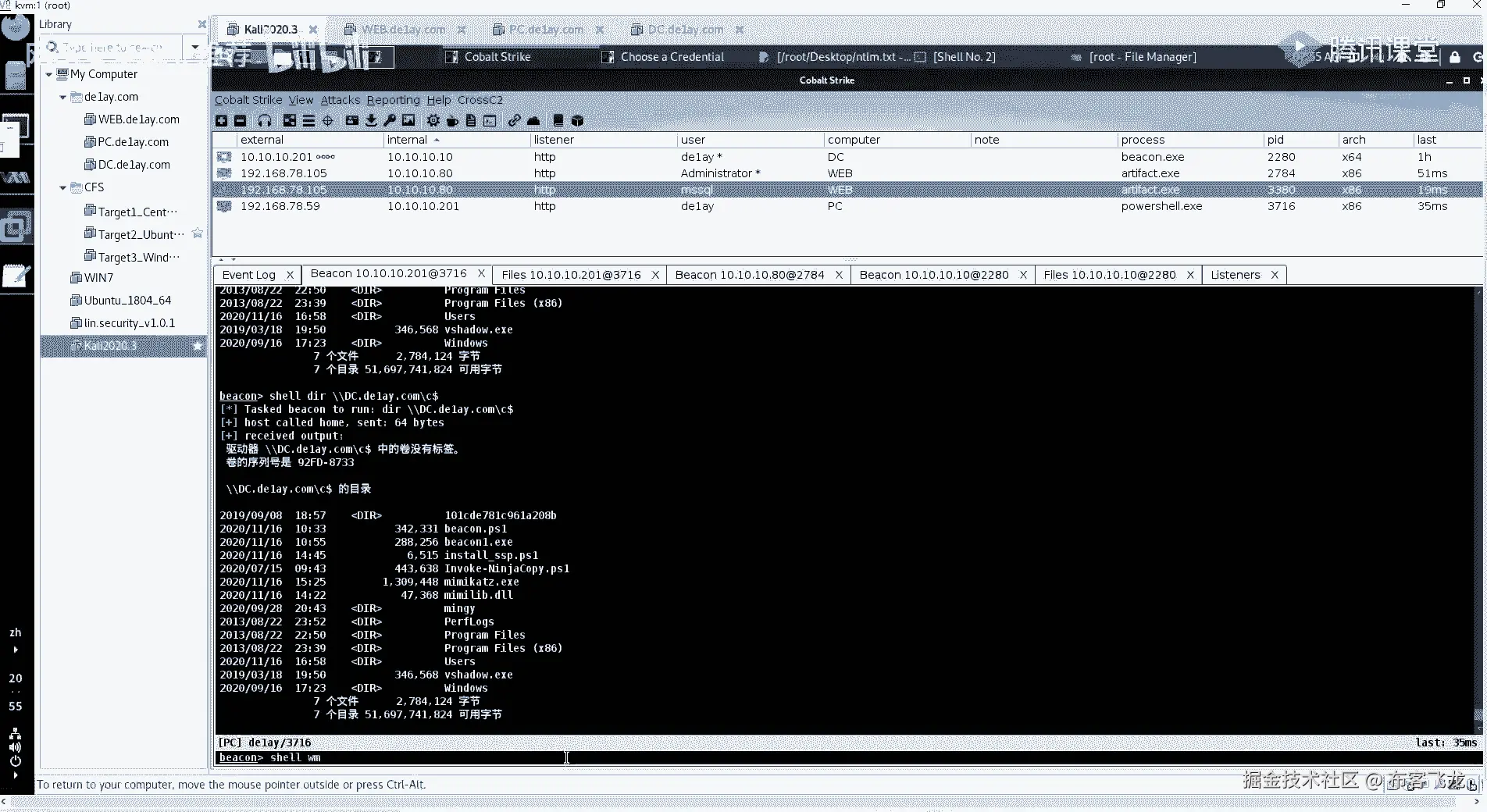Click the Connect to team server plus icon
Screen dimensions: 1487x812
click(222, 120)
